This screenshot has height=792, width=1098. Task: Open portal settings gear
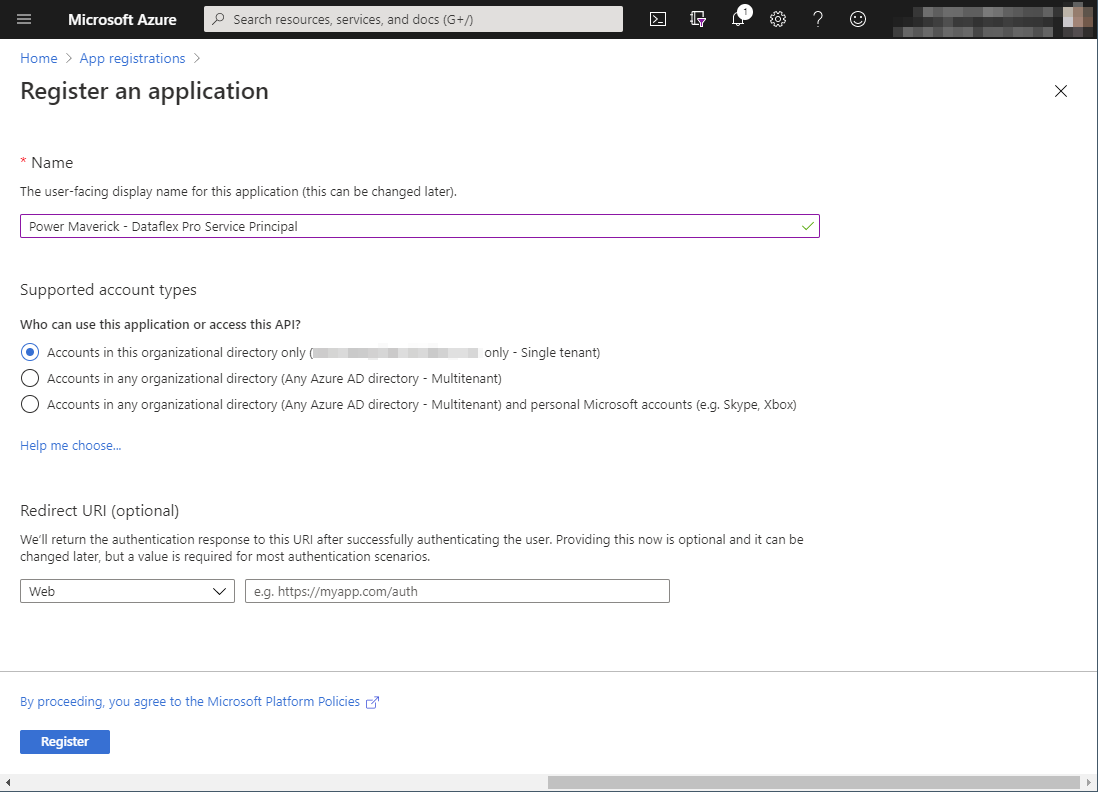pos(778,19)
